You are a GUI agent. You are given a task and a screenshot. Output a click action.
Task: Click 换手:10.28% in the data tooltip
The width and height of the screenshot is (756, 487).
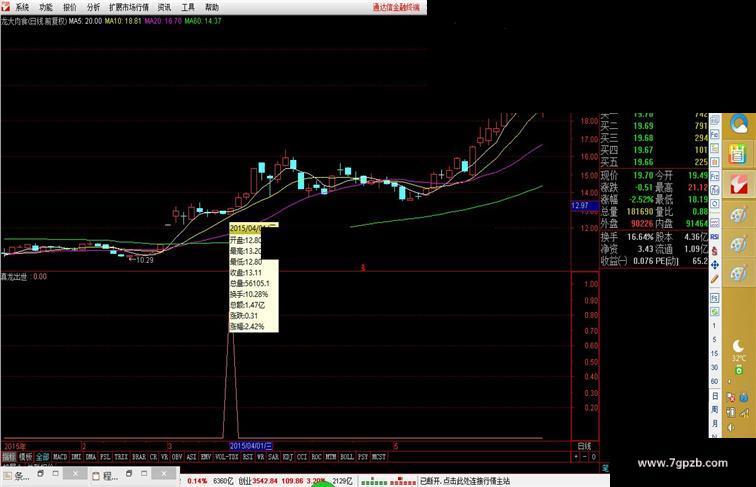coord(249,294)
